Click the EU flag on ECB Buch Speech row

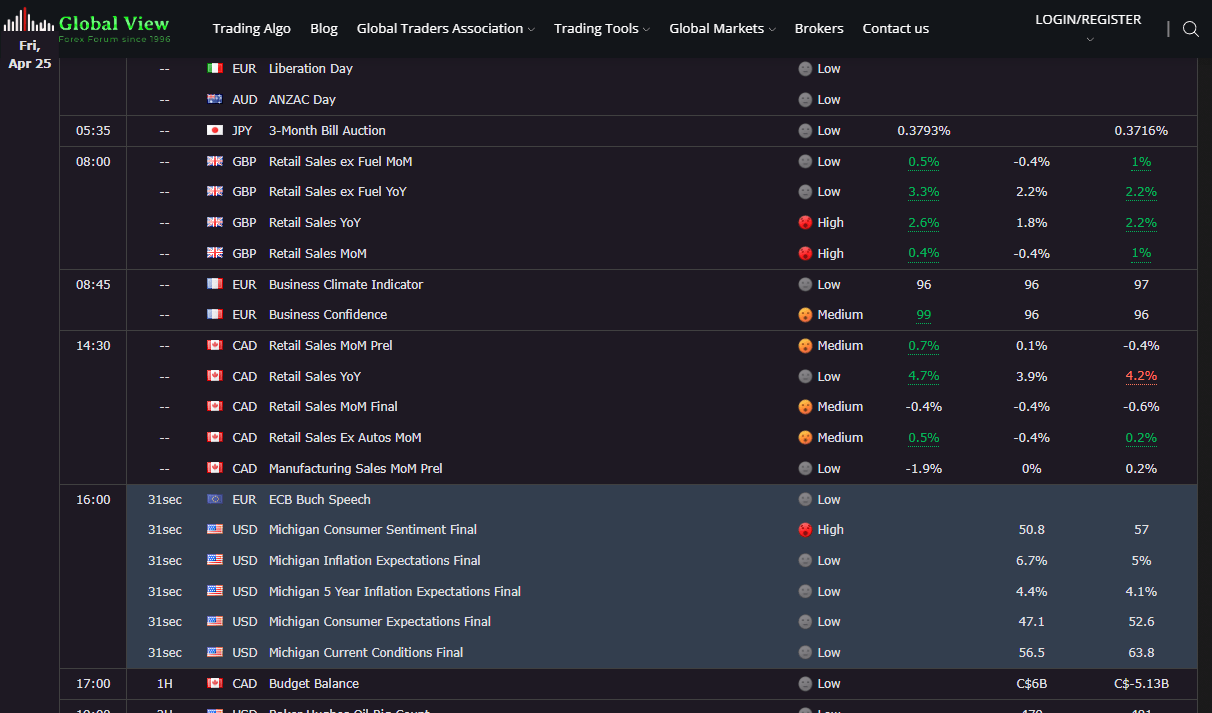click(214, 500)
